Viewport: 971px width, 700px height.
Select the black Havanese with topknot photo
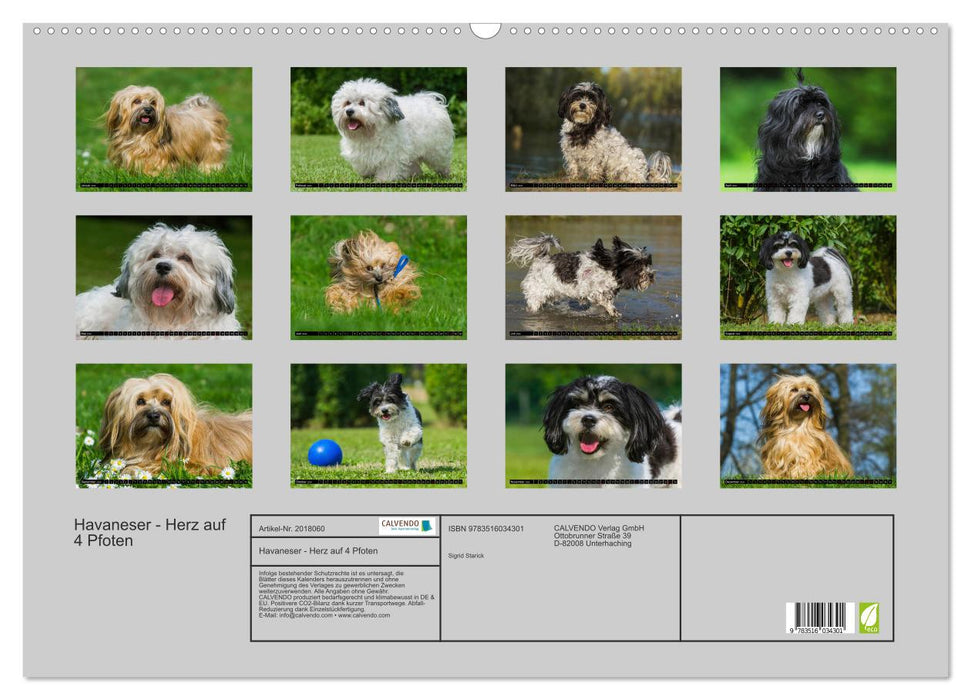(808, 129)
